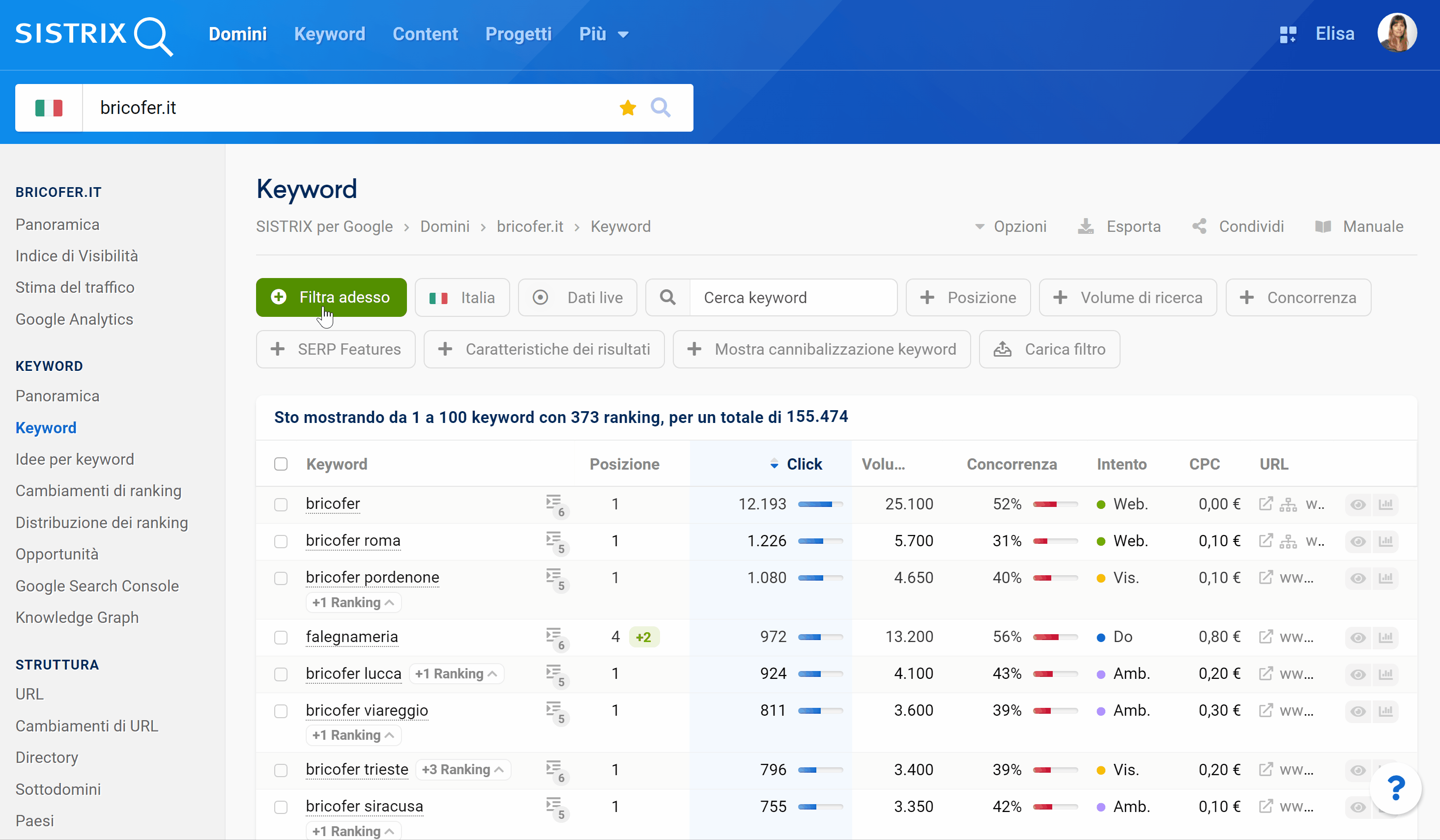1440x840 pixels.
Task: Open the Domini top menu
Action: [x=238, y=34]
